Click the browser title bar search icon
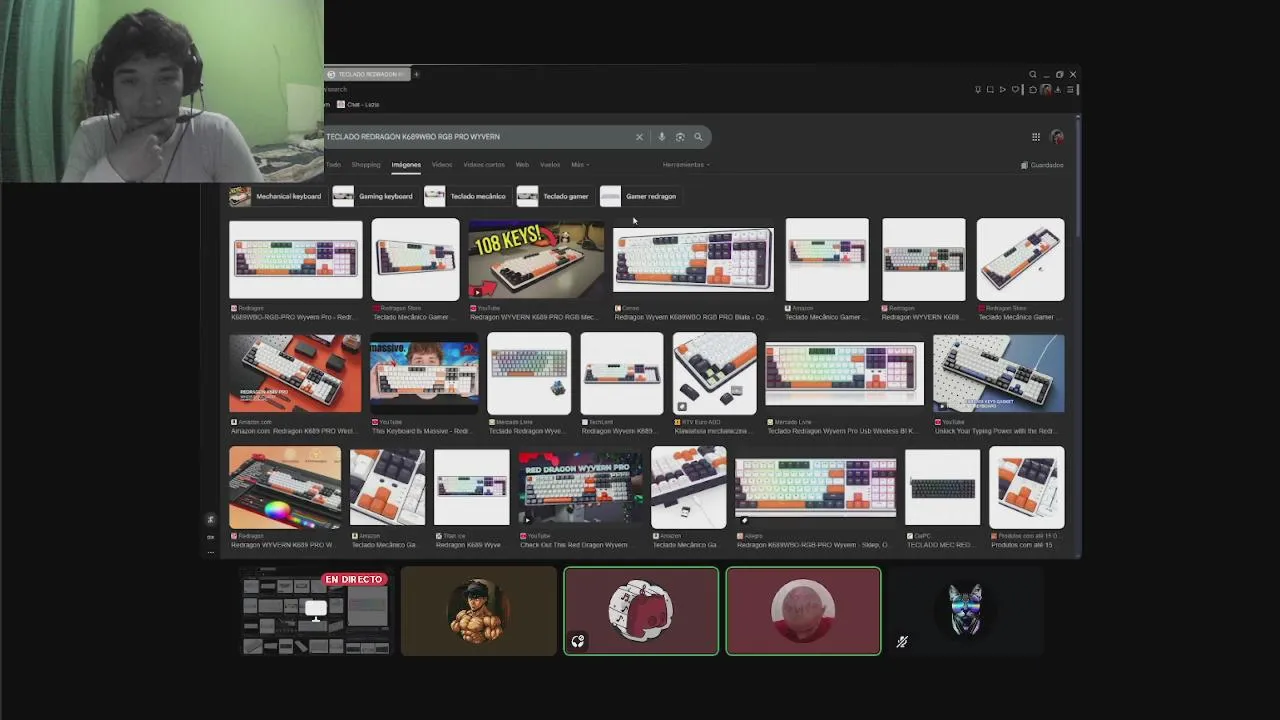Screen dimensions: 1280x720 coord(1033,74)
